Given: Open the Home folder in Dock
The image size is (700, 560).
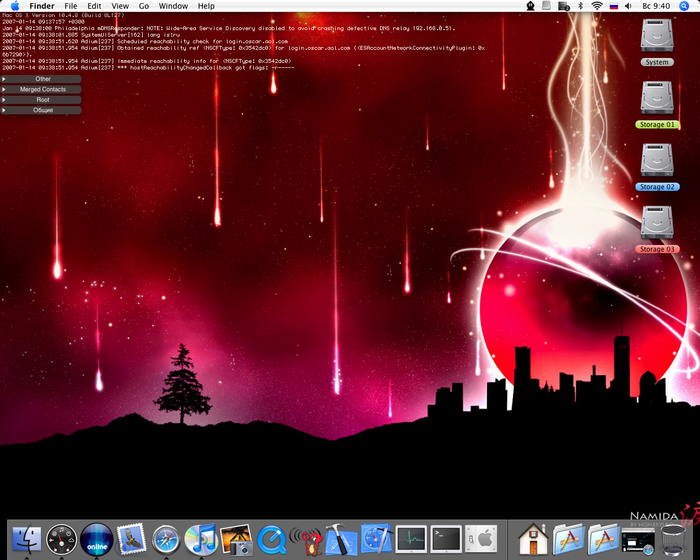Looking at the screenshot, I should [533, 540].
